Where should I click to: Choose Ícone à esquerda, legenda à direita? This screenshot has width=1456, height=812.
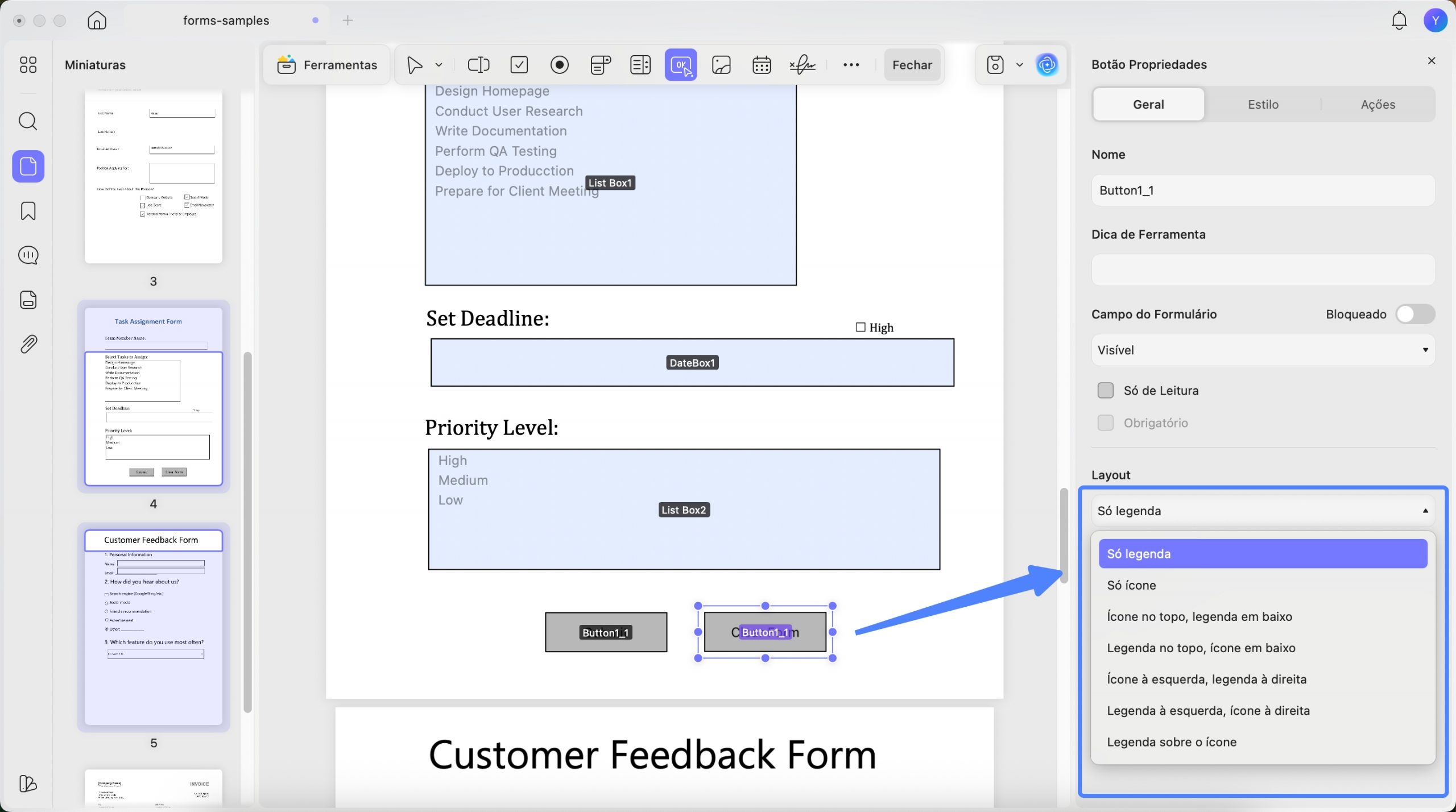1263,680
